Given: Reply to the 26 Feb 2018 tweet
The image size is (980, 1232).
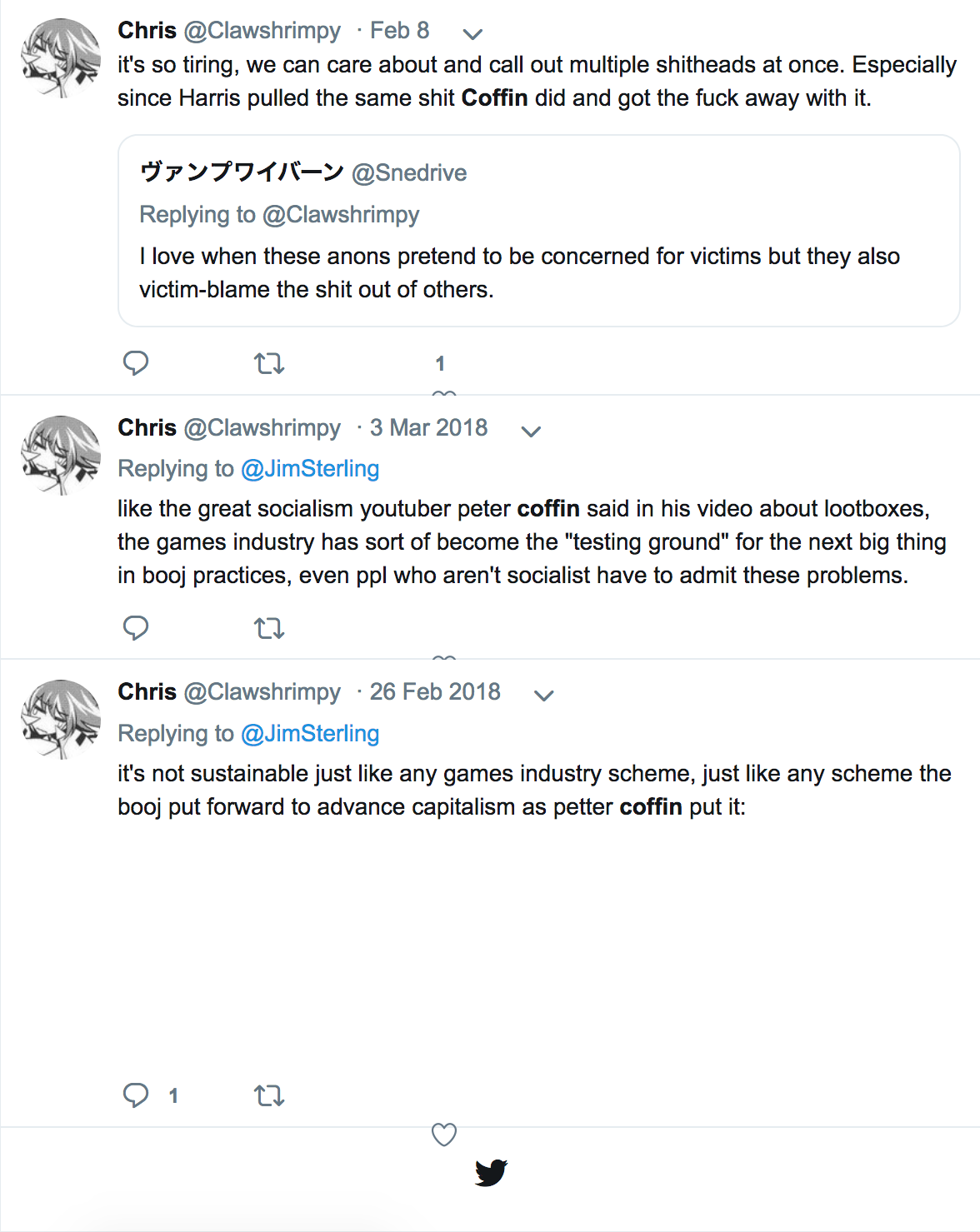Looking at the screenshot, I should 136,1095.
